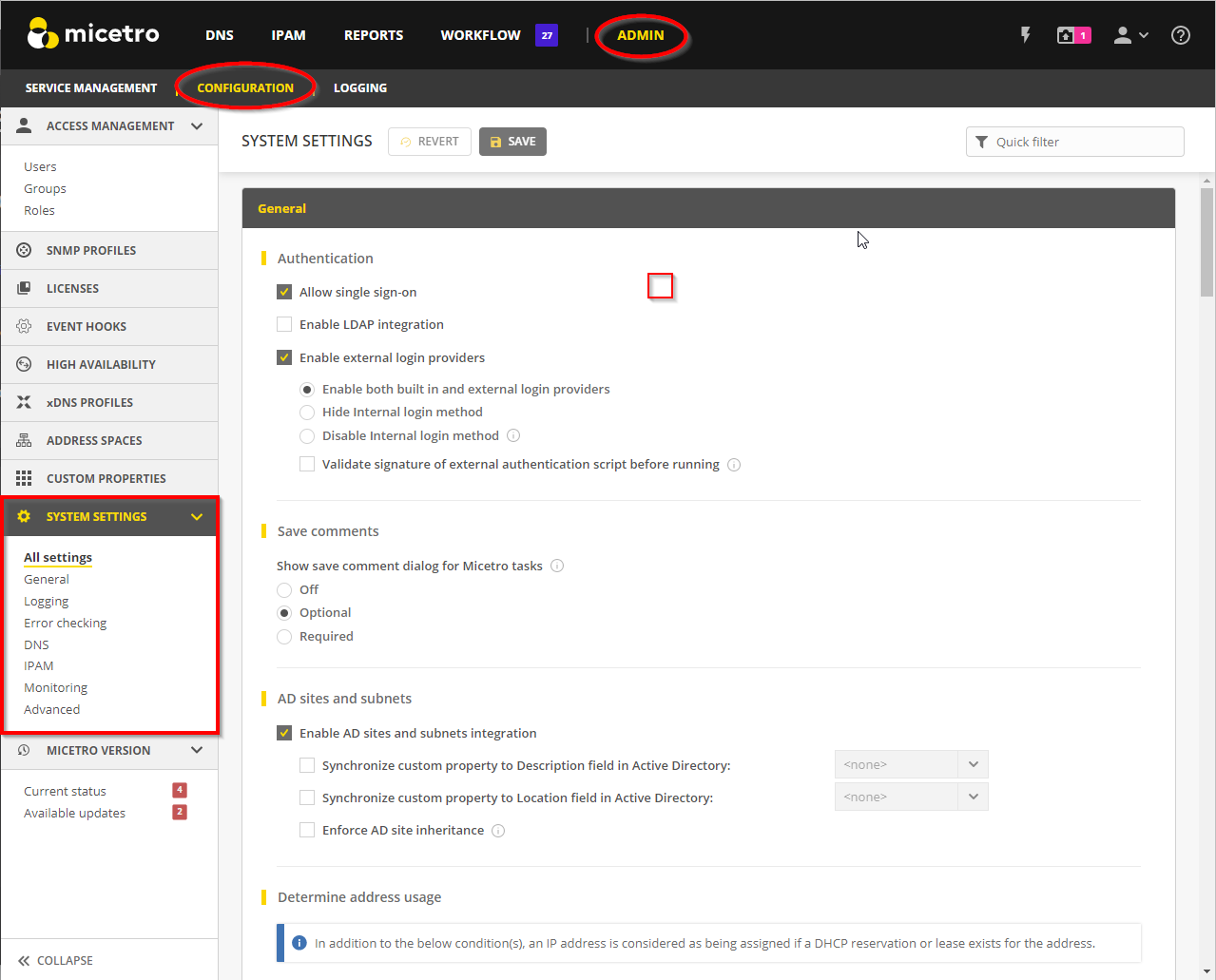Click the Event Hooks gear icon
The height and width of the screenshot is (980, 1216).
[x=24, y=326]
